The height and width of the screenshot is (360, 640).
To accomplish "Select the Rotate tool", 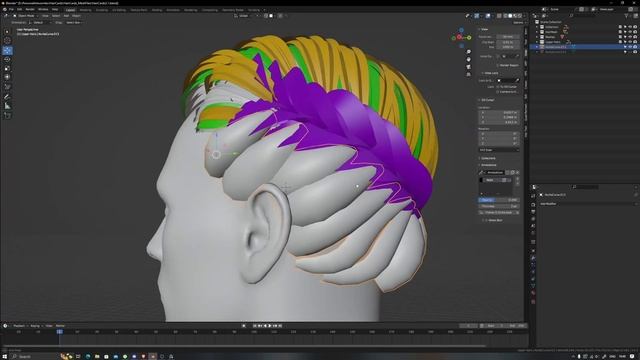I will coord(7,60).
